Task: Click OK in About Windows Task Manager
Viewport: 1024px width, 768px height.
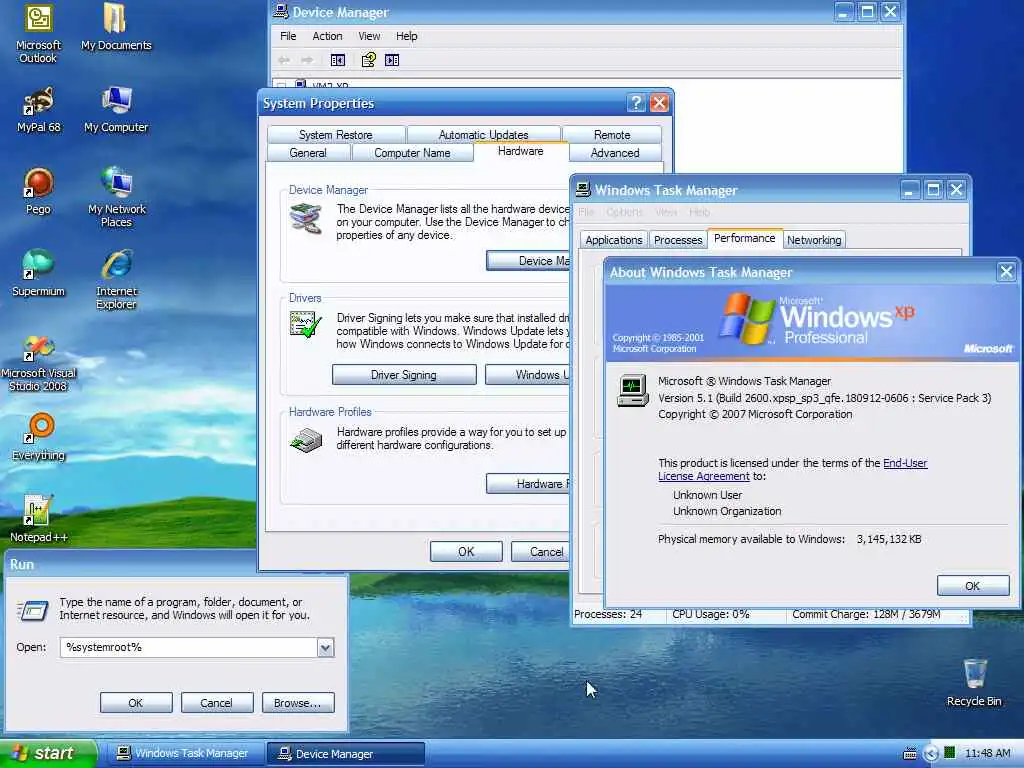Action: [972, 586]
